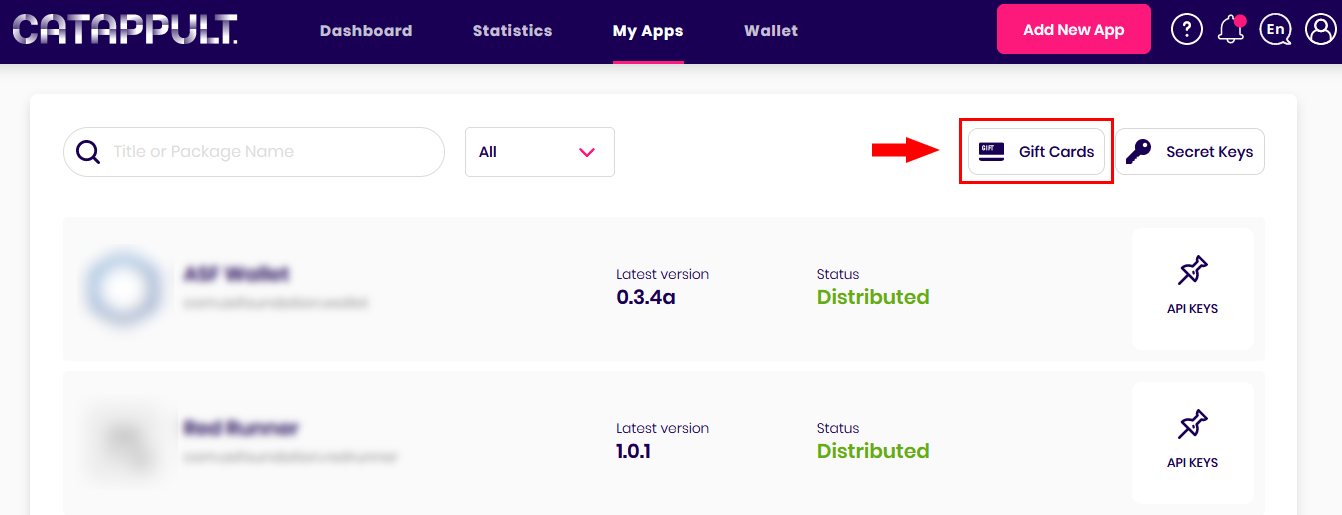Click the search magnifier icon
The image size is (1342, 515).
pyautogui.click(x=88, y=152)
